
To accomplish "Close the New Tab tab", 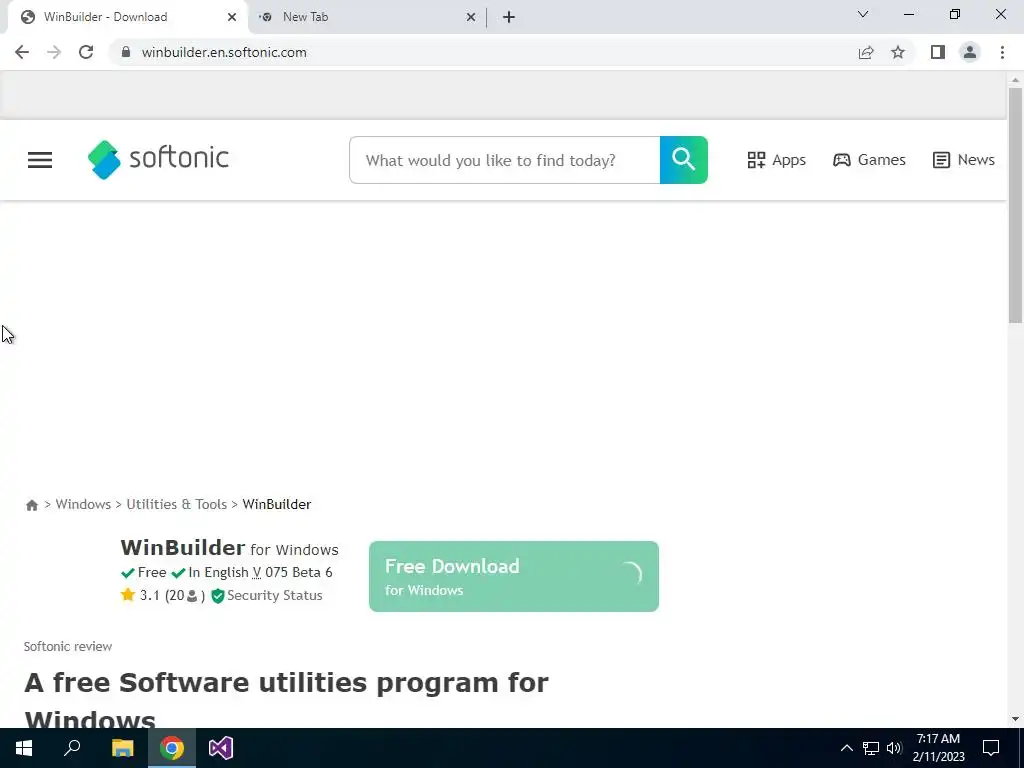I will point(471,17).
